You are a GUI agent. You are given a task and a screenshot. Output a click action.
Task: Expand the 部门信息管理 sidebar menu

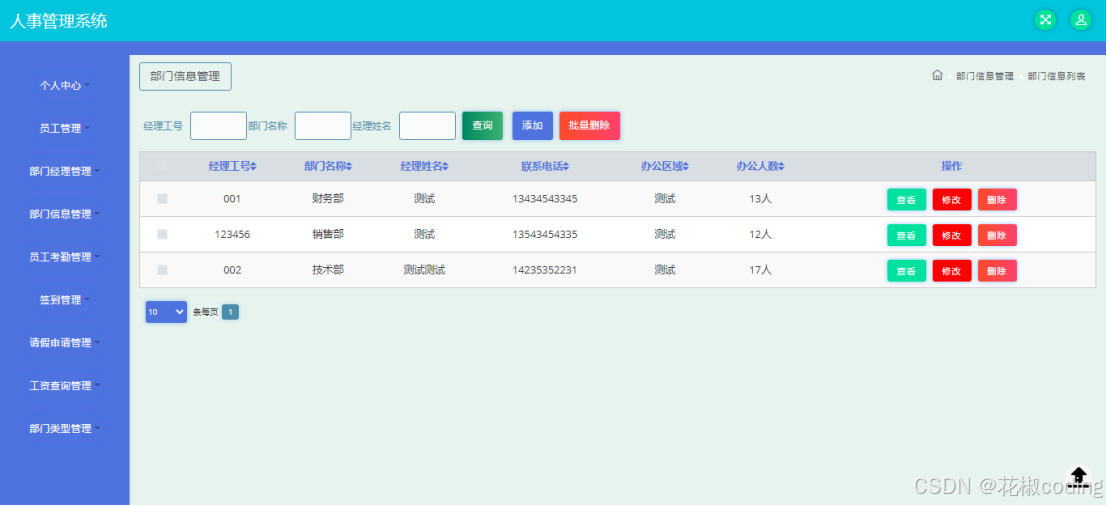[x=64, y=214]
